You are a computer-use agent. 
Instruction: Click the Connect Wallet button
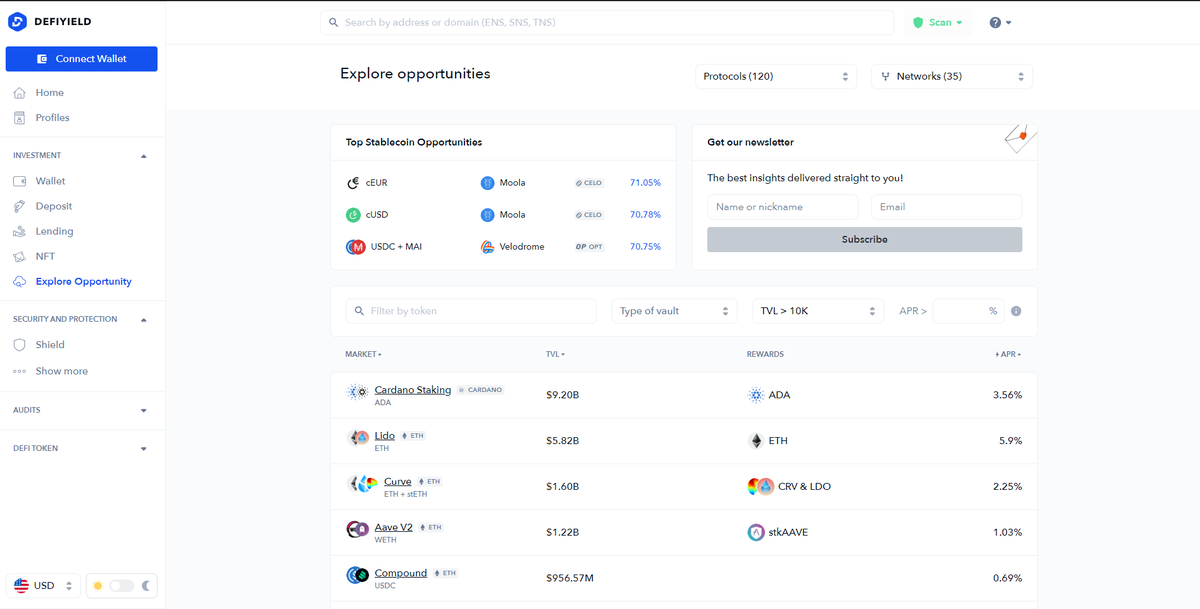click(81, 59)
